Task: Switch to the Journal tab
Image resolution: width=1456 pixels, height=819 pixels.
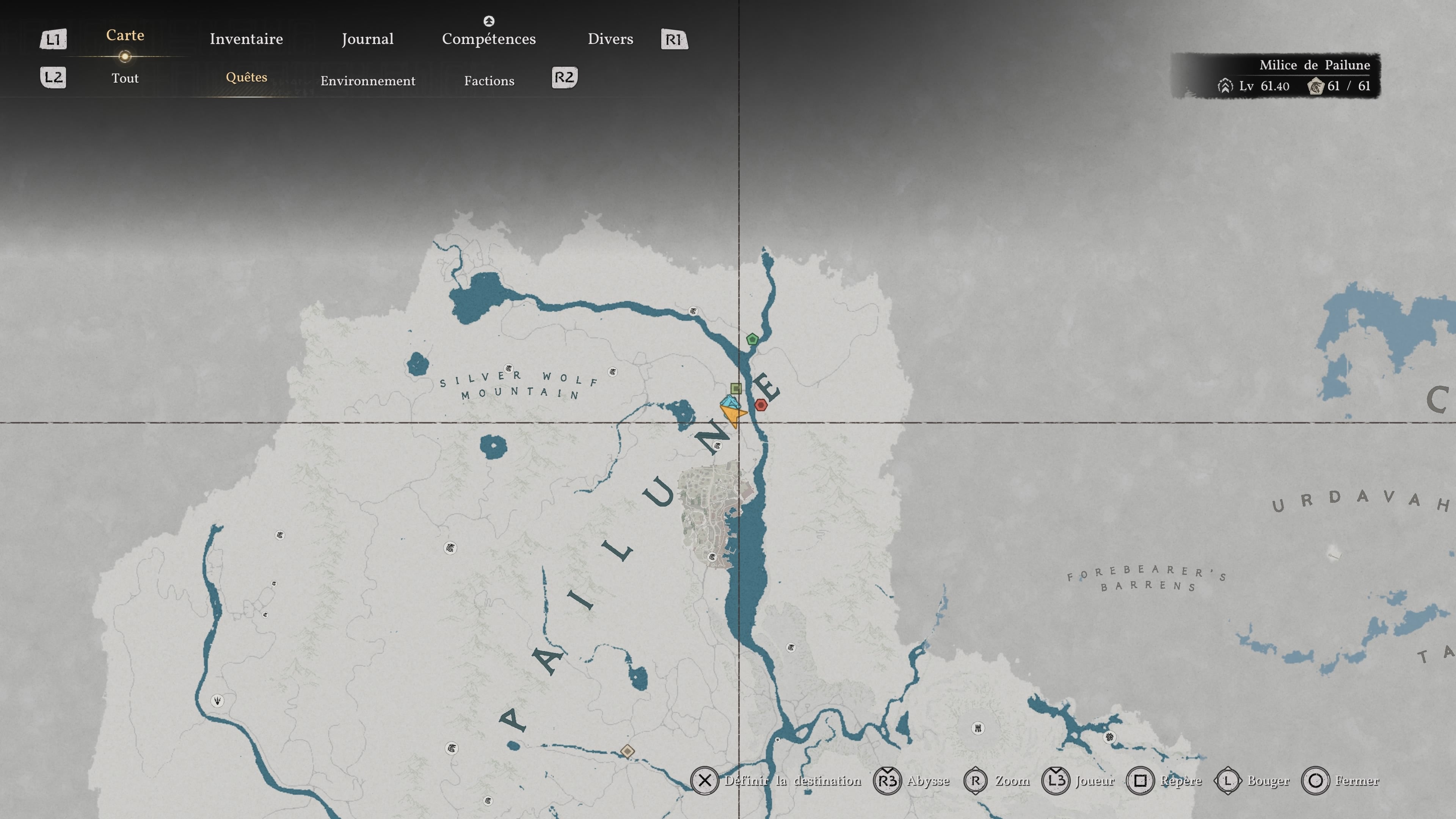Action: [367, 39]
